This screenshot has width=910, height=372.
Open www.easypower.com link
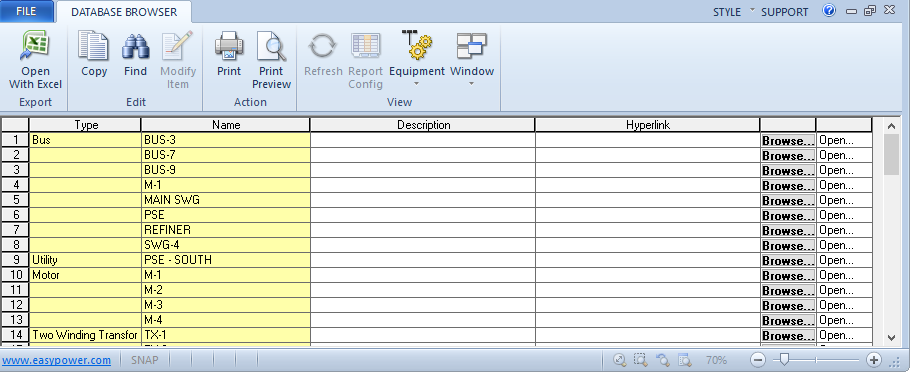tap(57, 360)
